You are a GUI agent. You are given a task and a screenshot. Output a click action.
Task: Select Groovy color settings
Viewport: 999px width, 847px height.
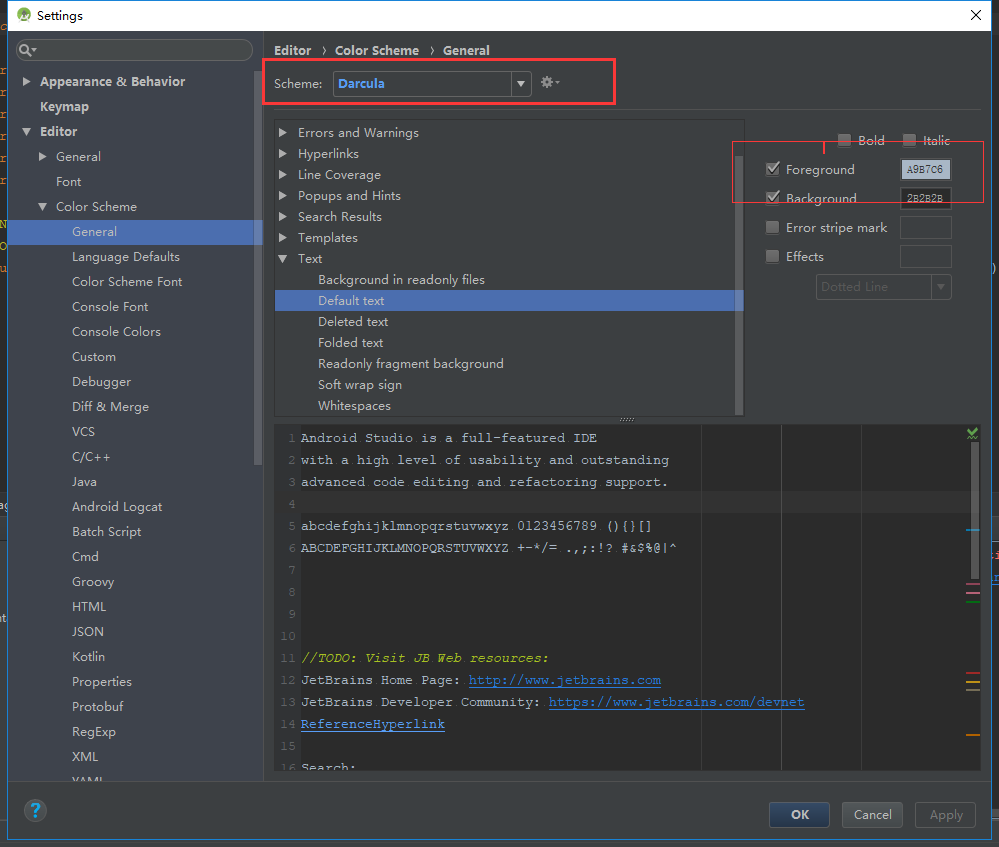pos(93,582)
